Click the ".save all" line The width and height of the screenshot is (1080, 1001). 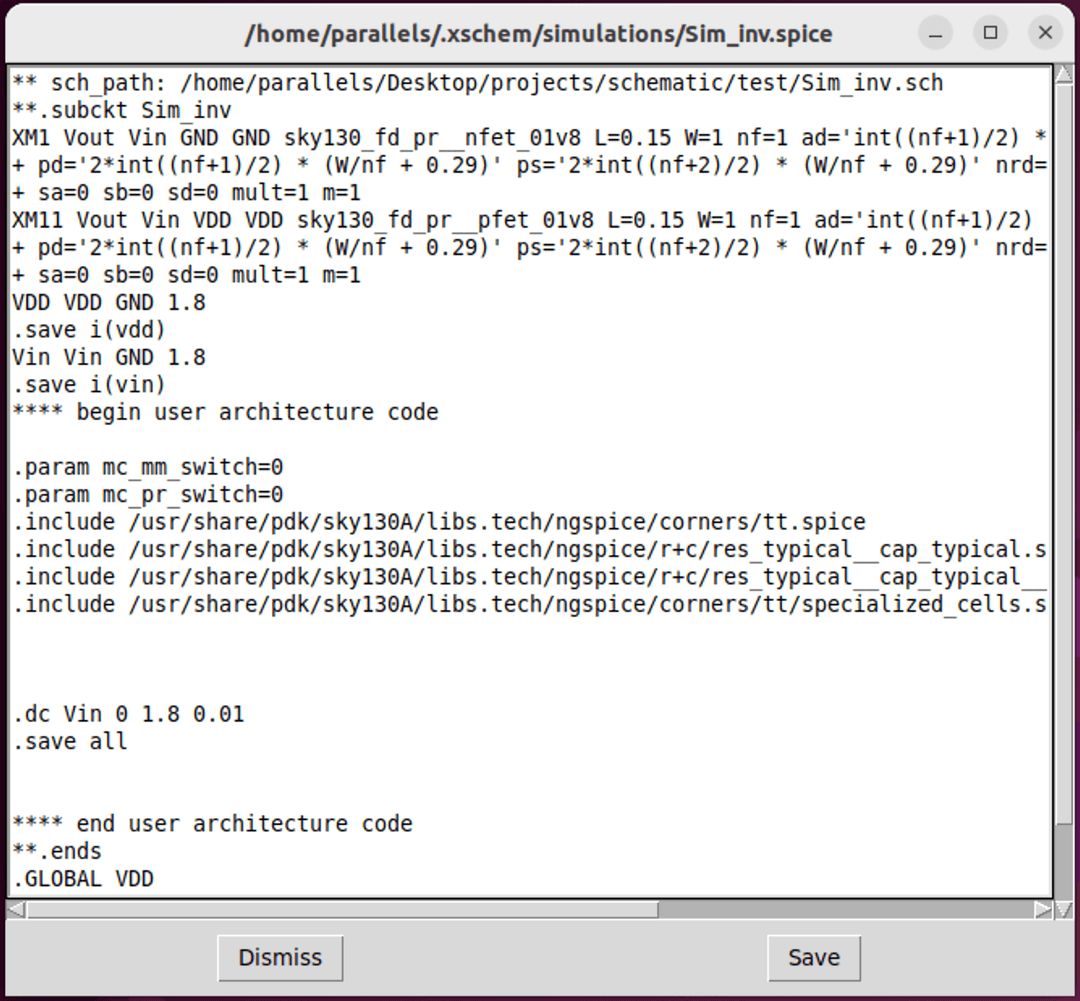click(70, 742)
